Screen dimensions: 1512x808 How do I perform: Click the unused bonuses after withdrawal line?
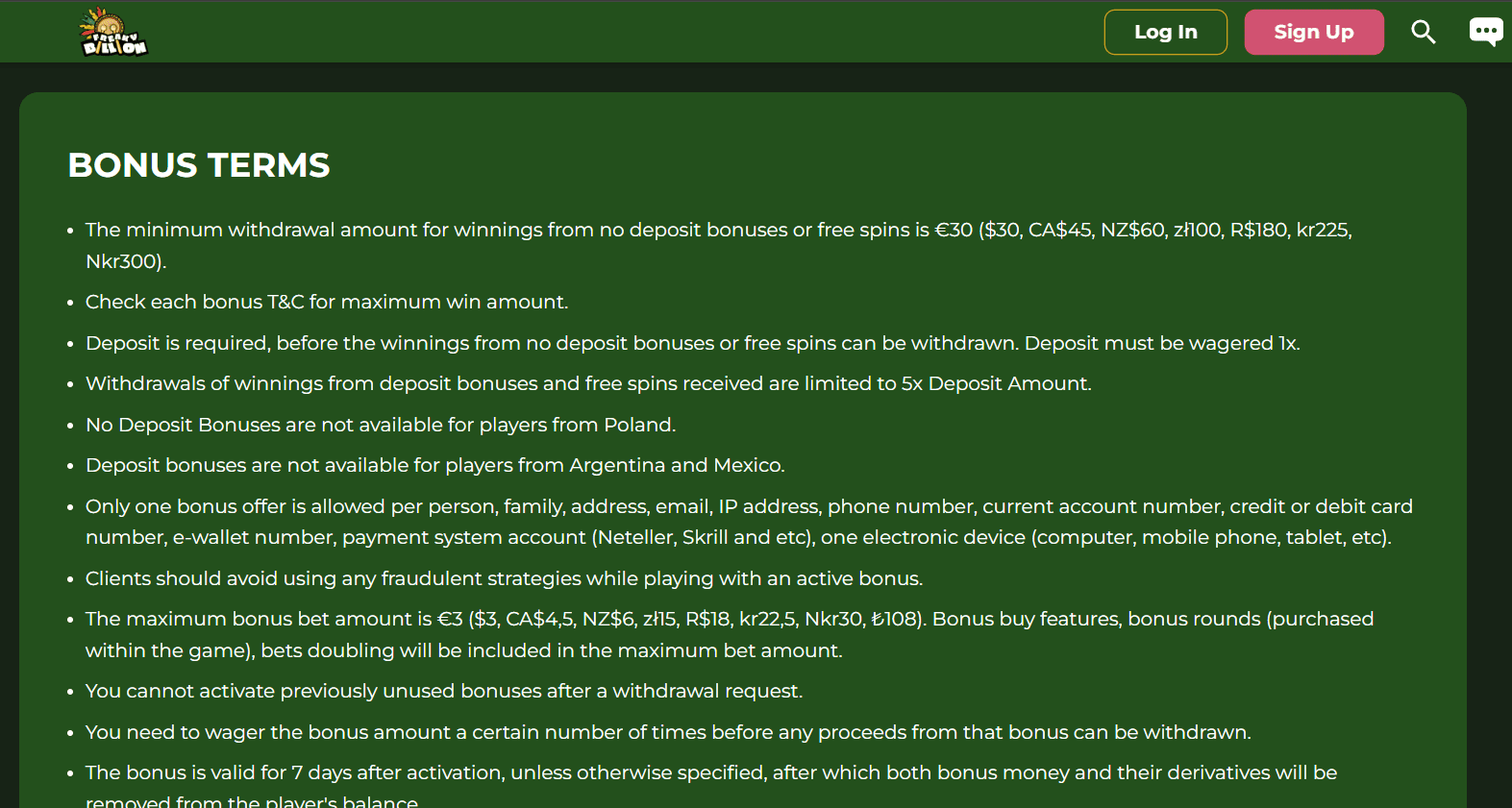[444, 691]
